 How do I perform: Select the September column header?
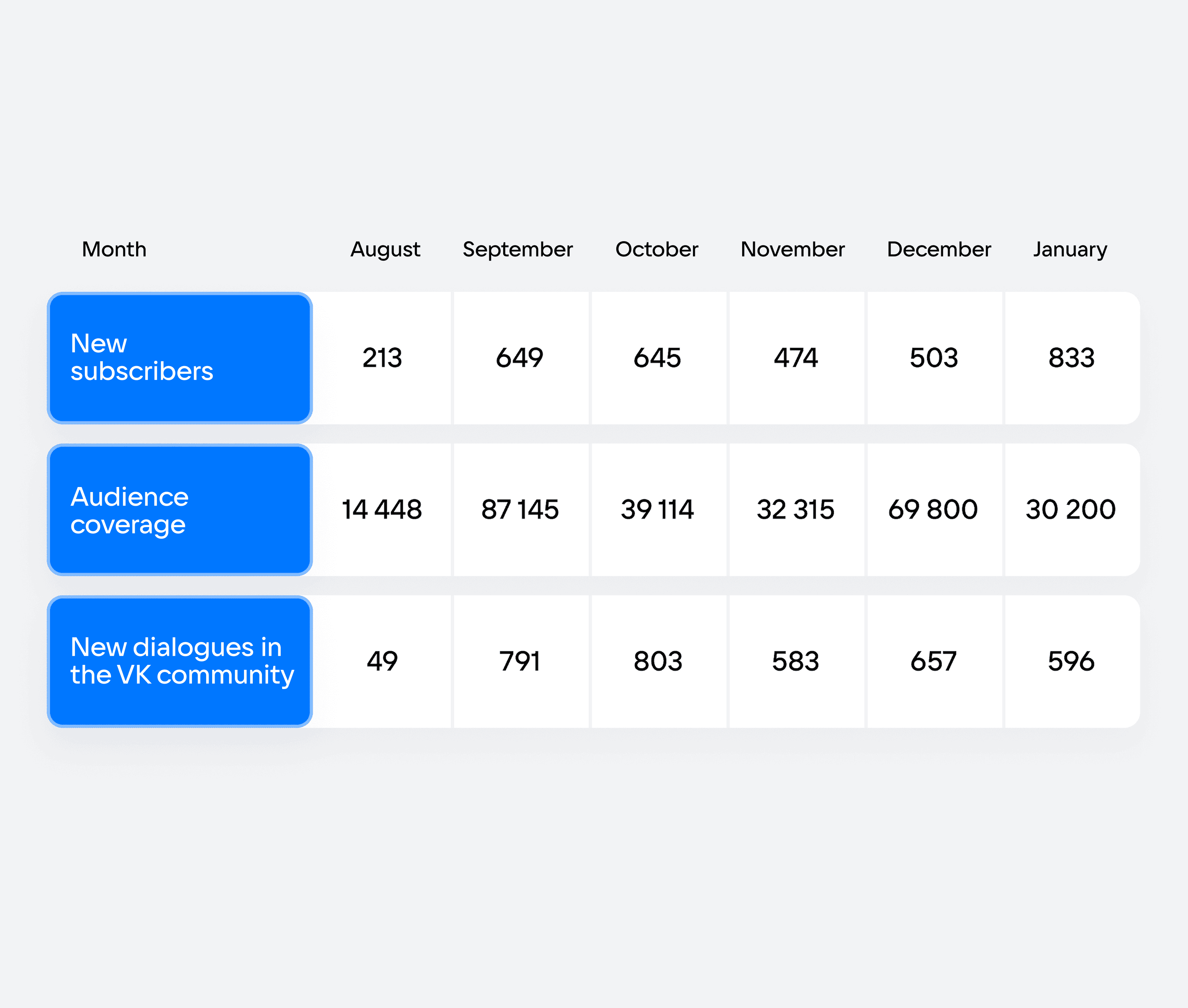(x=518, y=250)
